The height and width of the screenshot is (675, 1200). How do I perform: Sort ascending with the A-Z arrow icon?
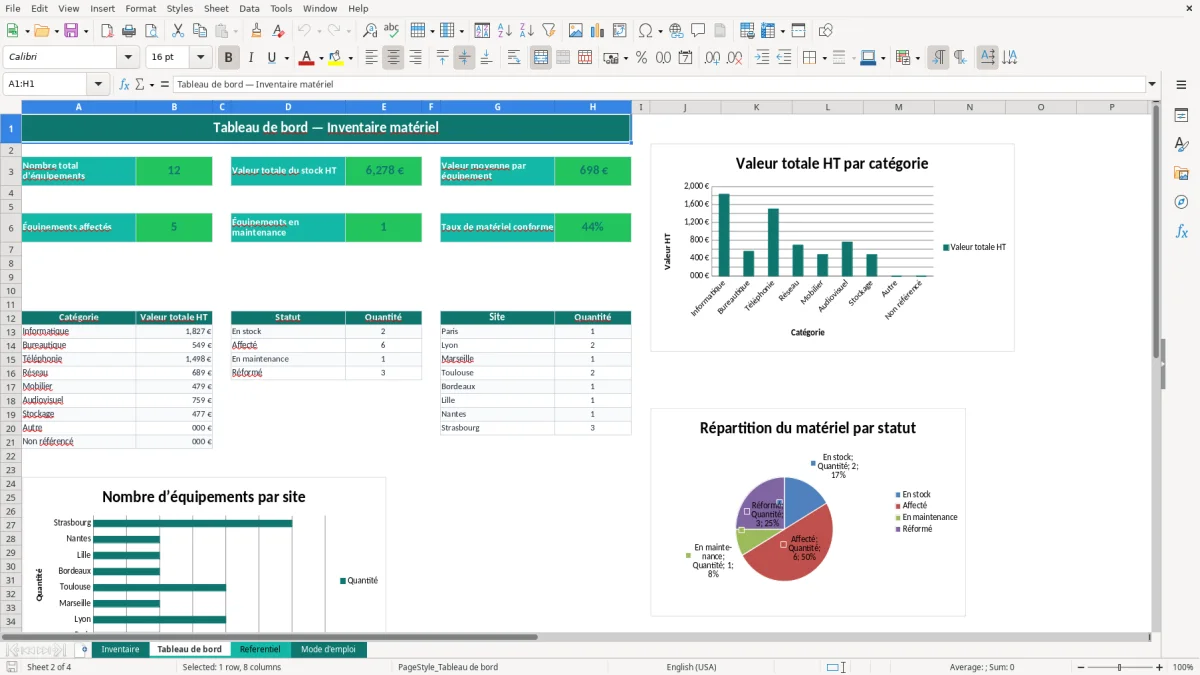504,31
